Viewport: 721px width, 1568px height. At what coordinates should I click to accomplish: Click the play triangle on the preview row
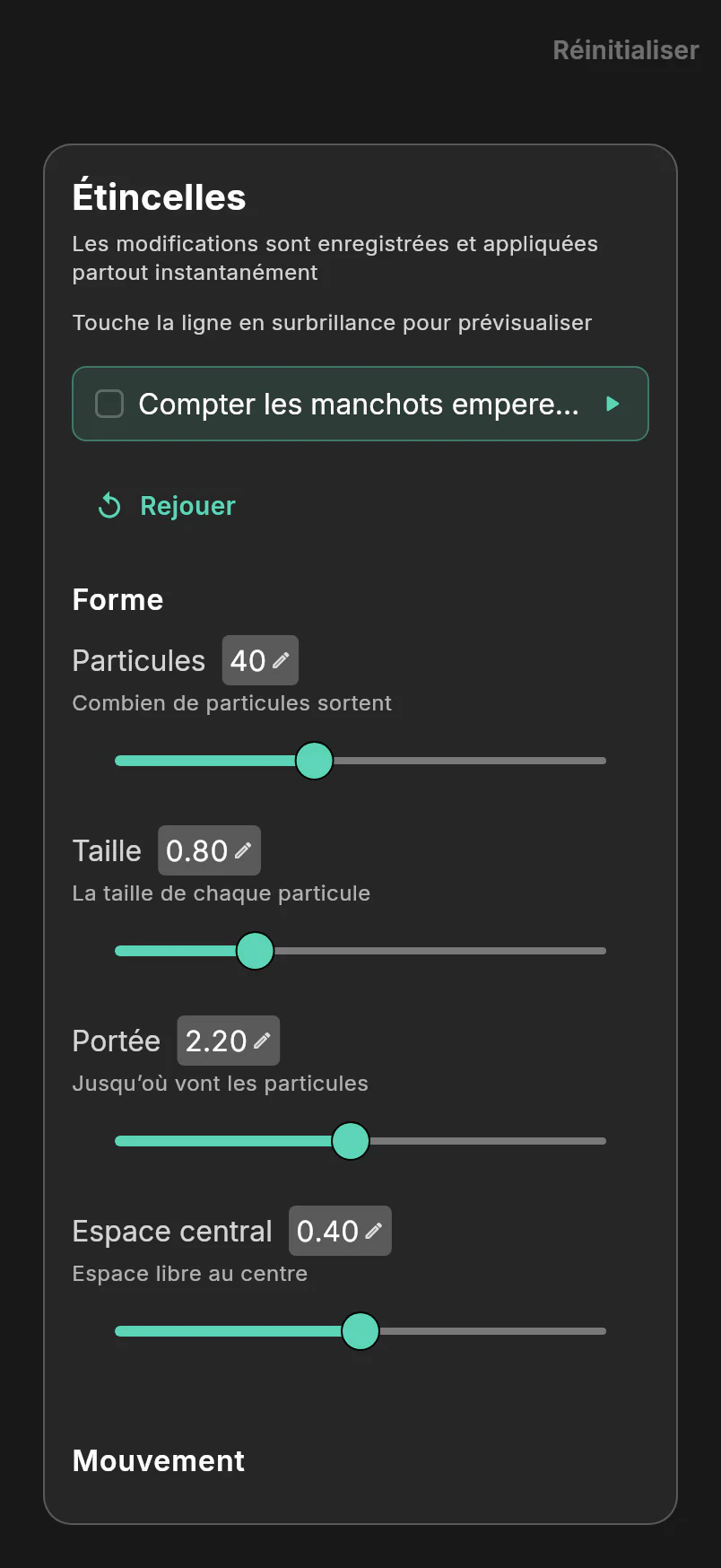tap(612, 404)
